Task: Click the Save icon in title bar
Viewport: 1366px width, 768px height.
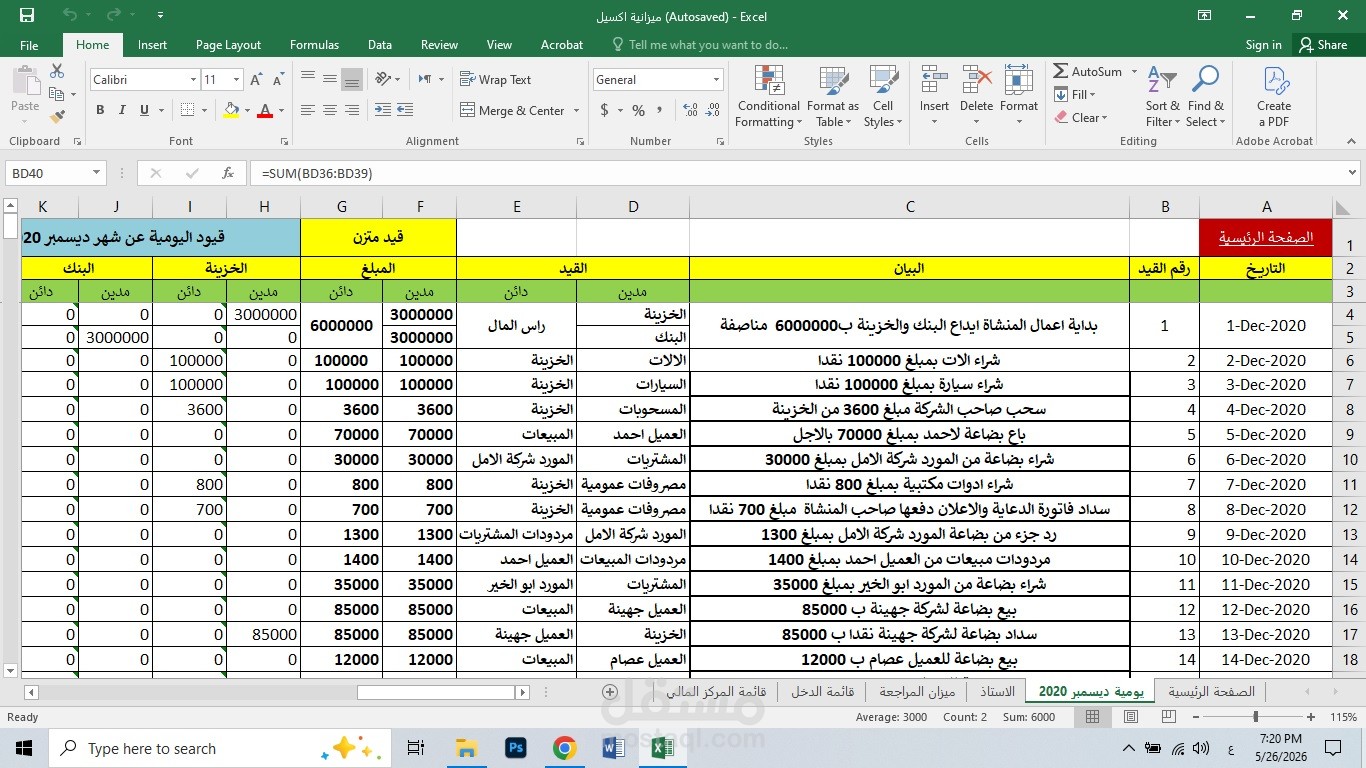Action: pos(27,15)
